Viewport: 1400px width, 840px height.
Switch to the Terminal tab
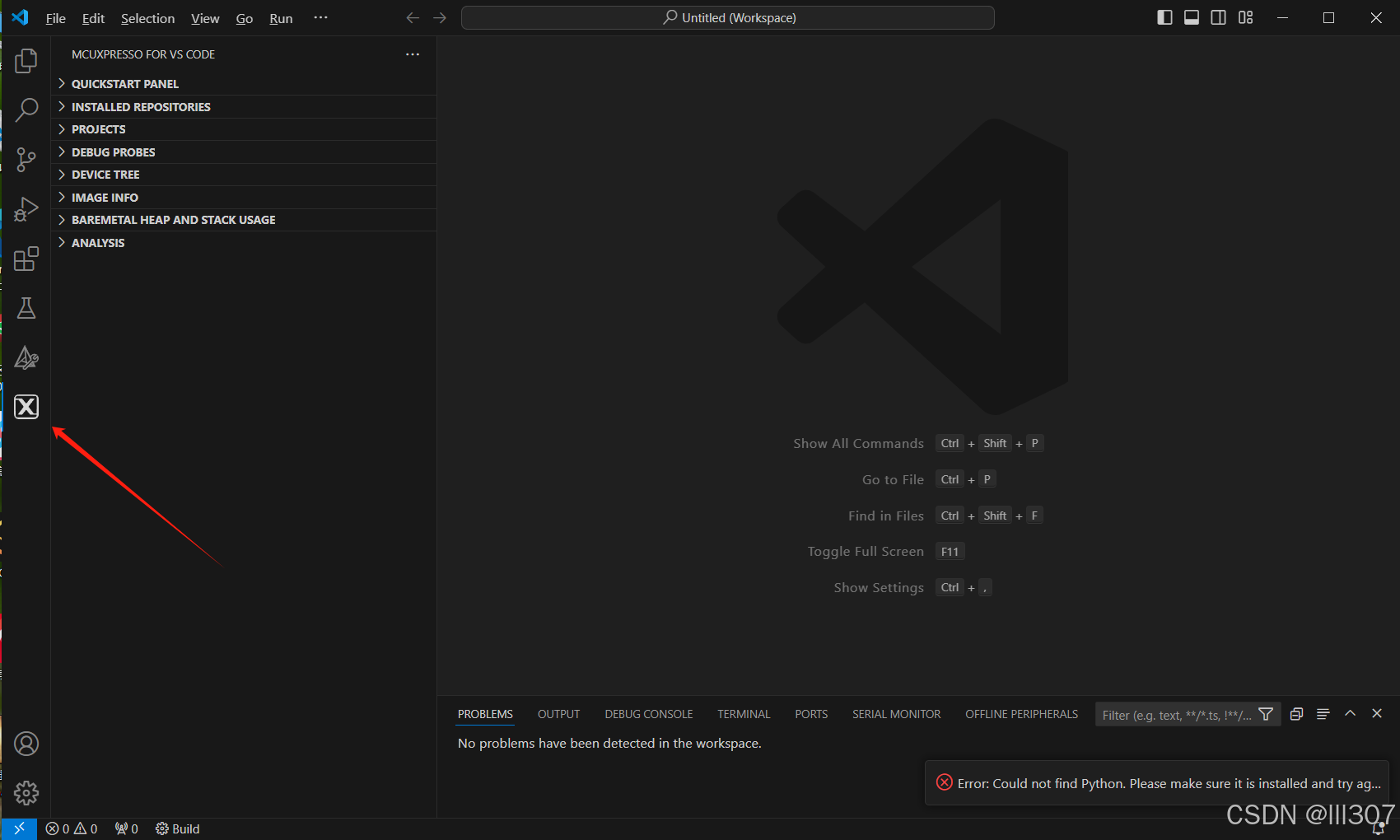pos(744,714)
